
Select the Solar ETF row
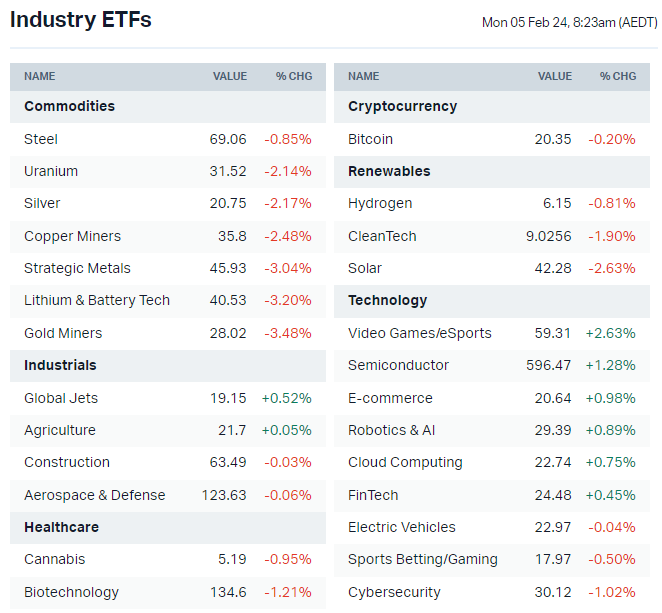(x=365, y=268)
